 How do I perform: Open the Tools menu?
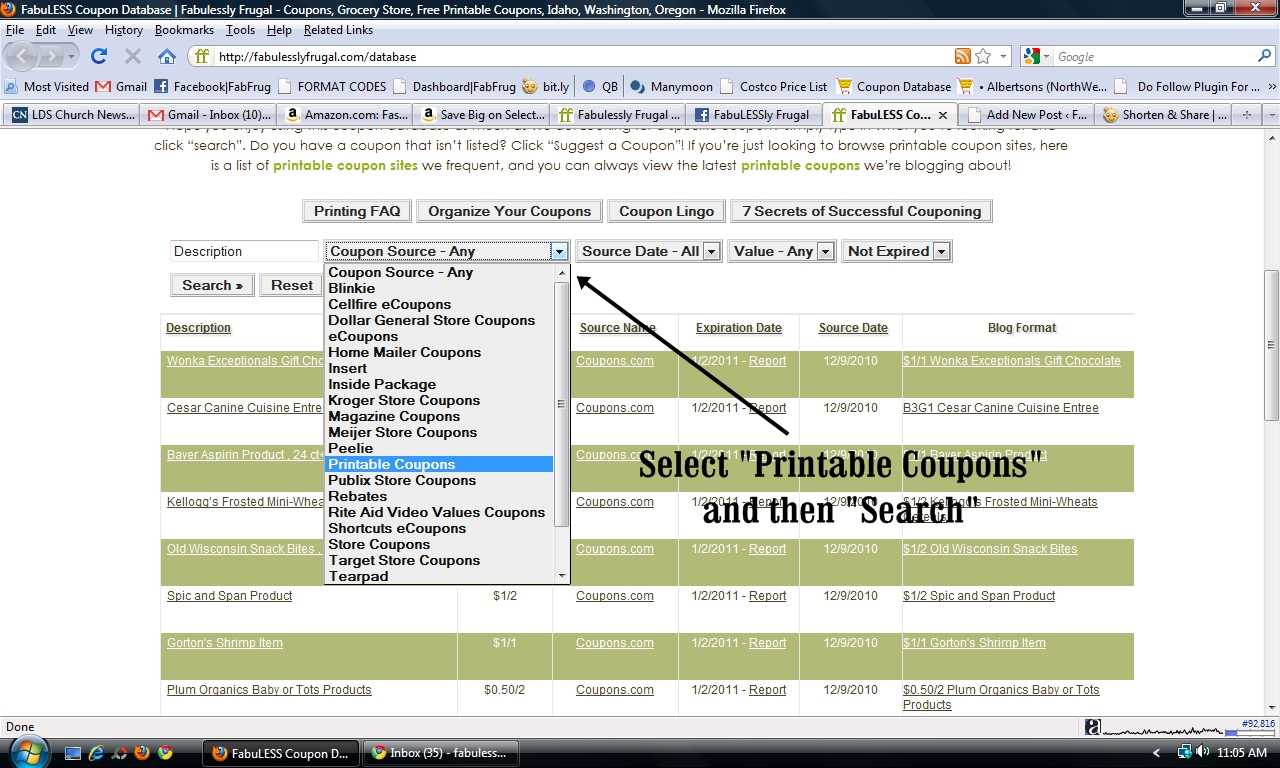point(240,30)
